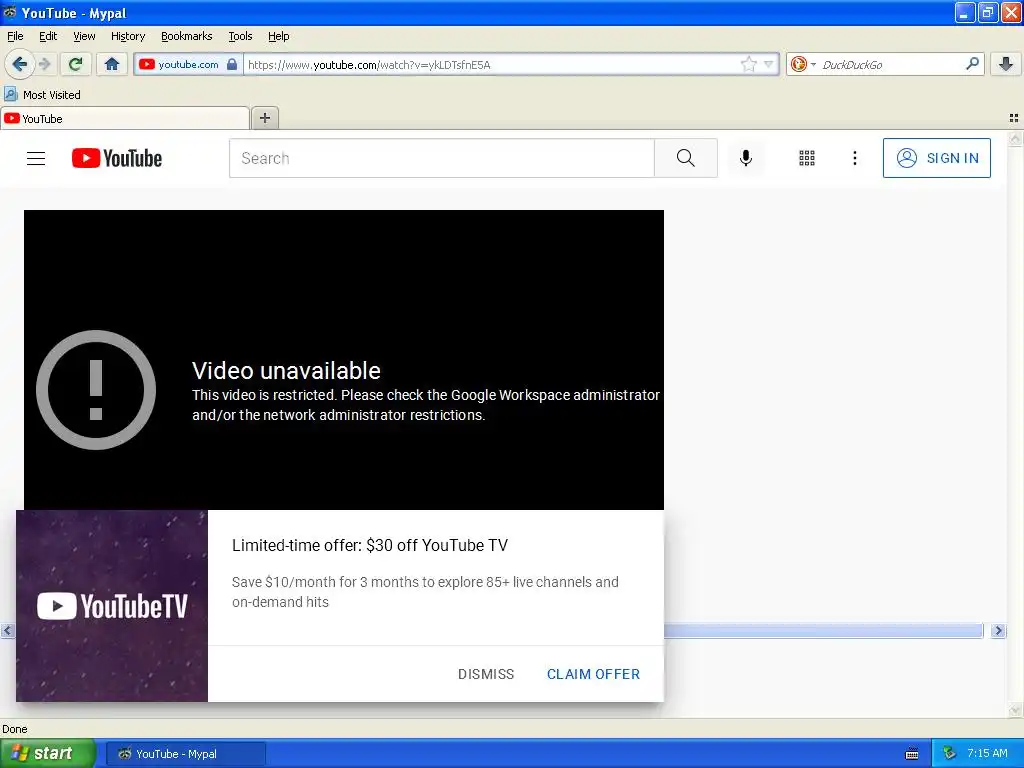Screen dimensions: 1024x768
Task: Open the address bar history dropdown arrow
Action: pos(769,64)
